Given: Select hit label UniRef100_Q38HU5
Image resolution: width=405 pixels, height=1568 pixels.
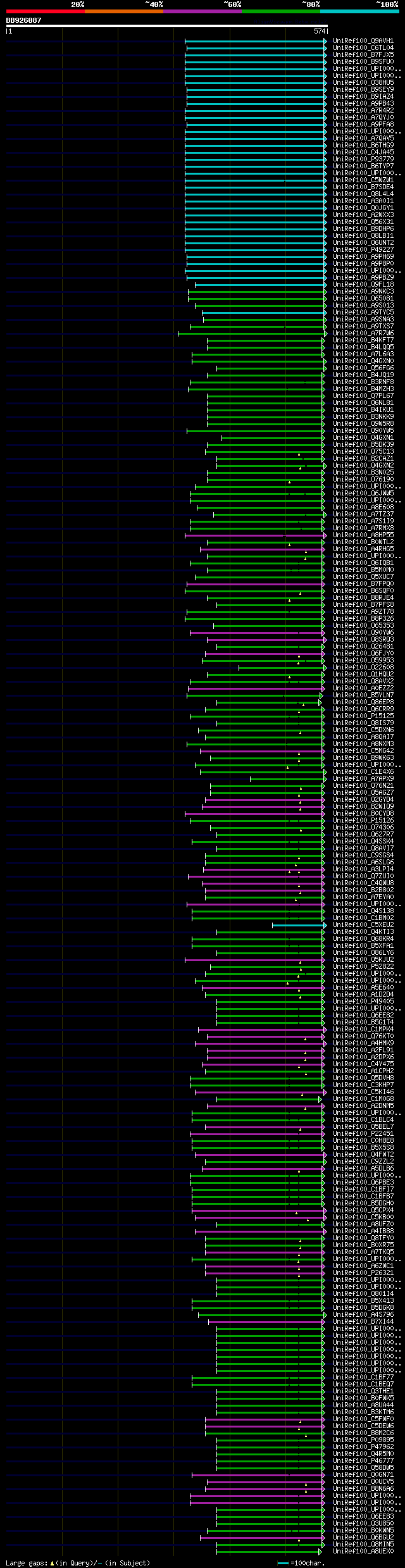Looking at the screenshot, I should coord(363,82).
